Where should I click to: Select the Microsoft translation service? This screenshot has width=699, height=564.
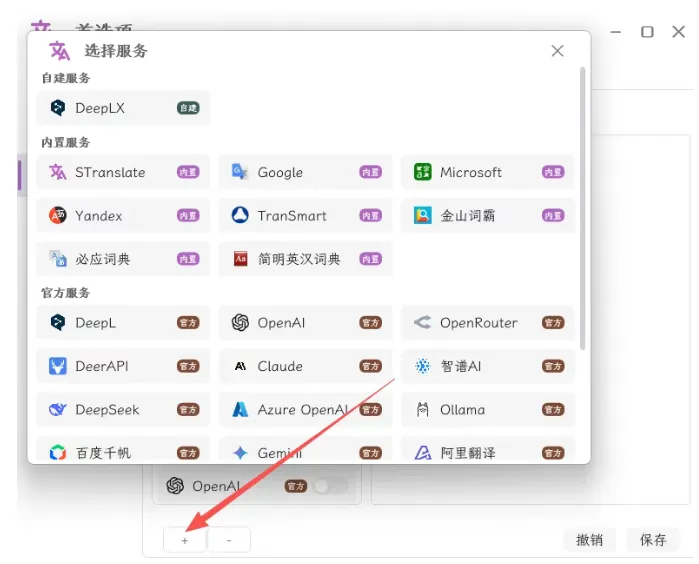(x=488, y=172)
